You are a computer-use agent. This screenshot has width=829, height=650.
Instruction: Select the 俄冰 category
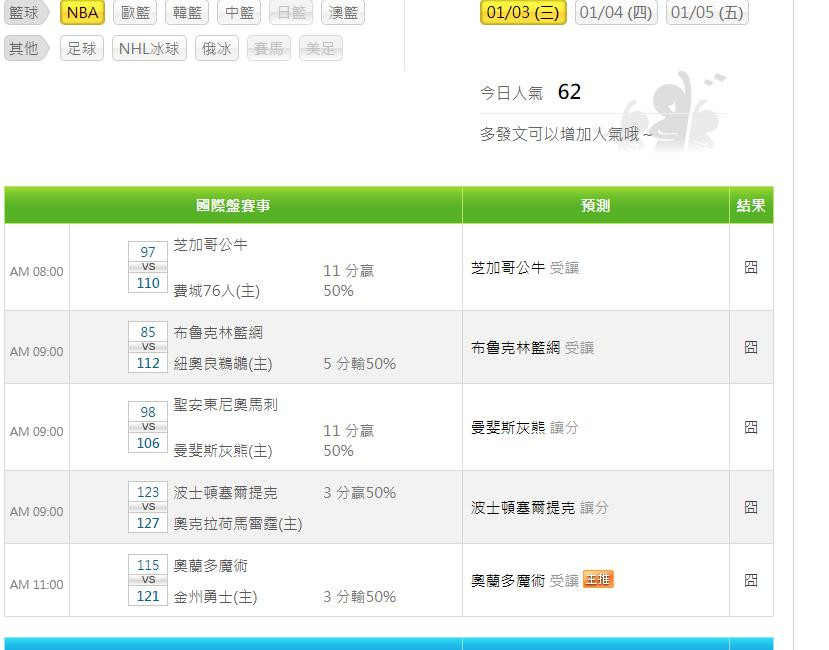(216, 48)
